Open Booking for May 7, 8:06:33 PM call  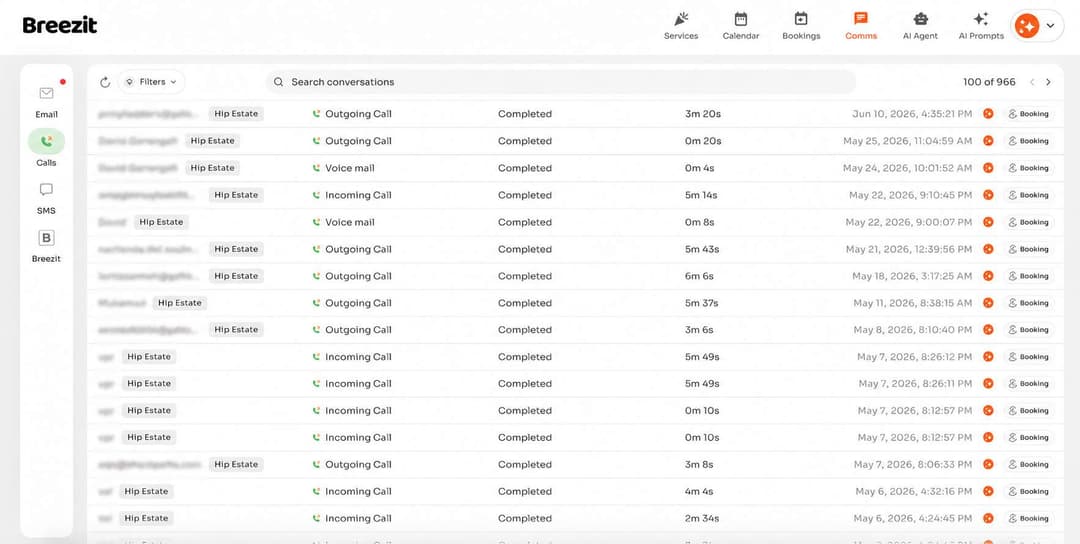point(1028,465)
